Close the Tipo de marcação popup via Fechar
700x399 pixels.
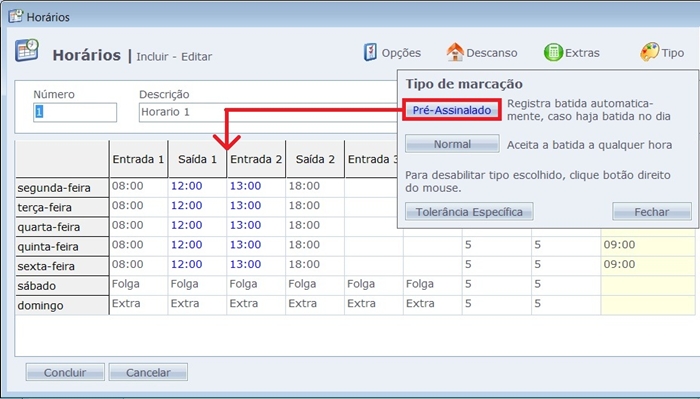pos(652,212)
